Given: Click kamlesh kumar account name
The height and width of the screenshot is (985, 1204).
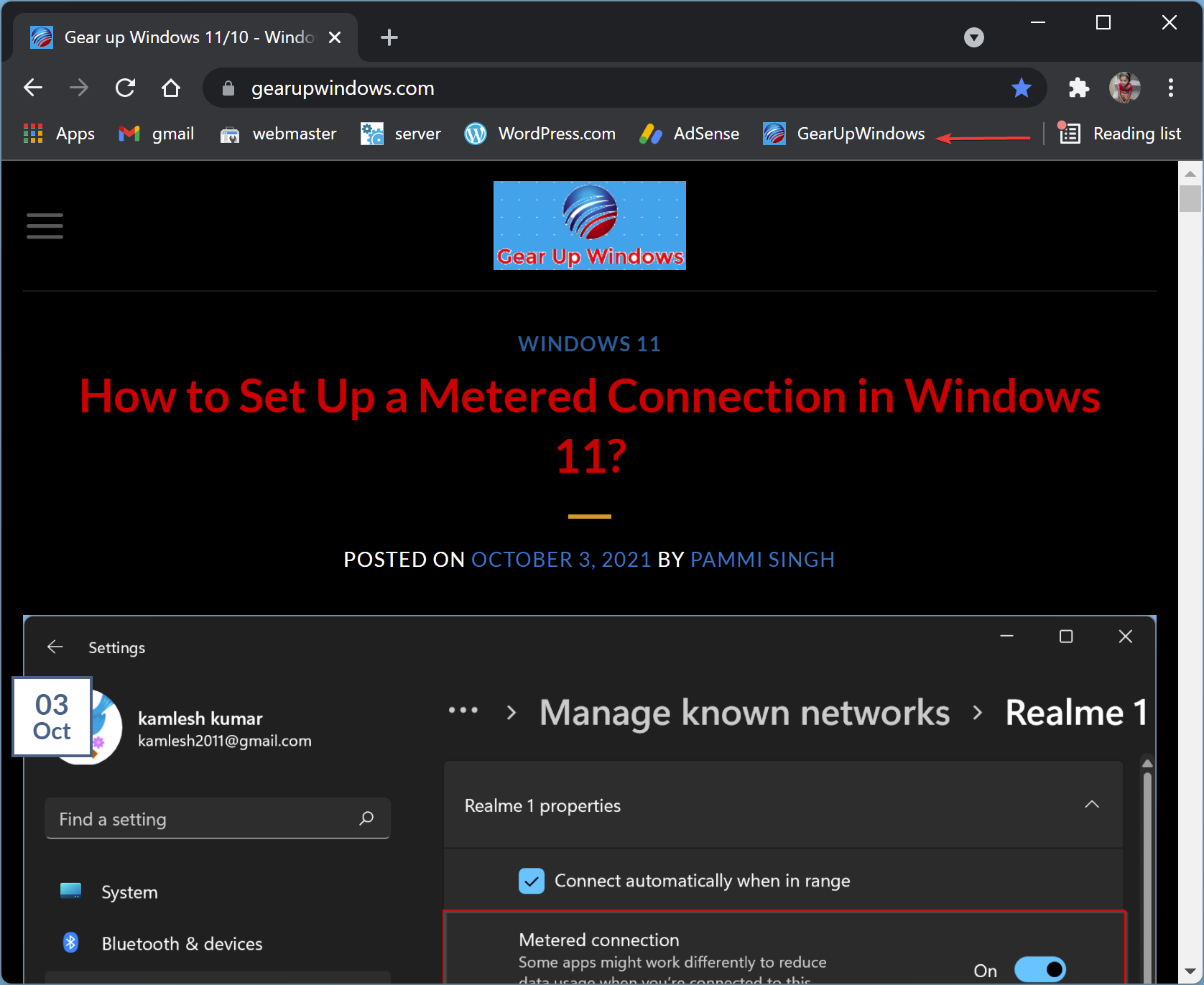Looking at the screenshot, I should click(200, 718).
